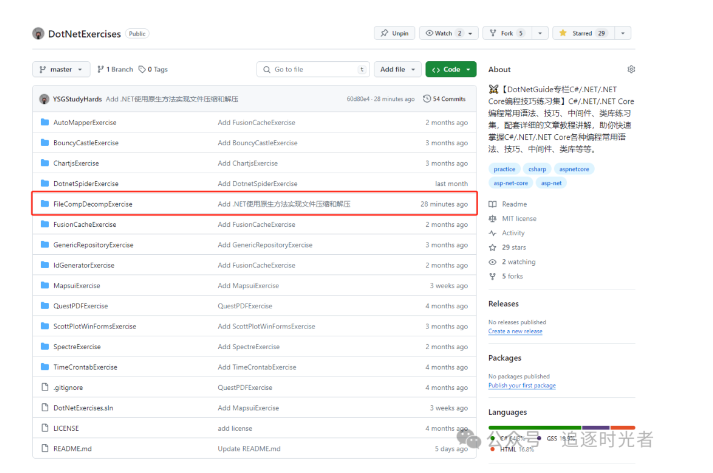Select the asp-net topic tag
The height and width of the screenshot is (473, 713).
point(551,183)
